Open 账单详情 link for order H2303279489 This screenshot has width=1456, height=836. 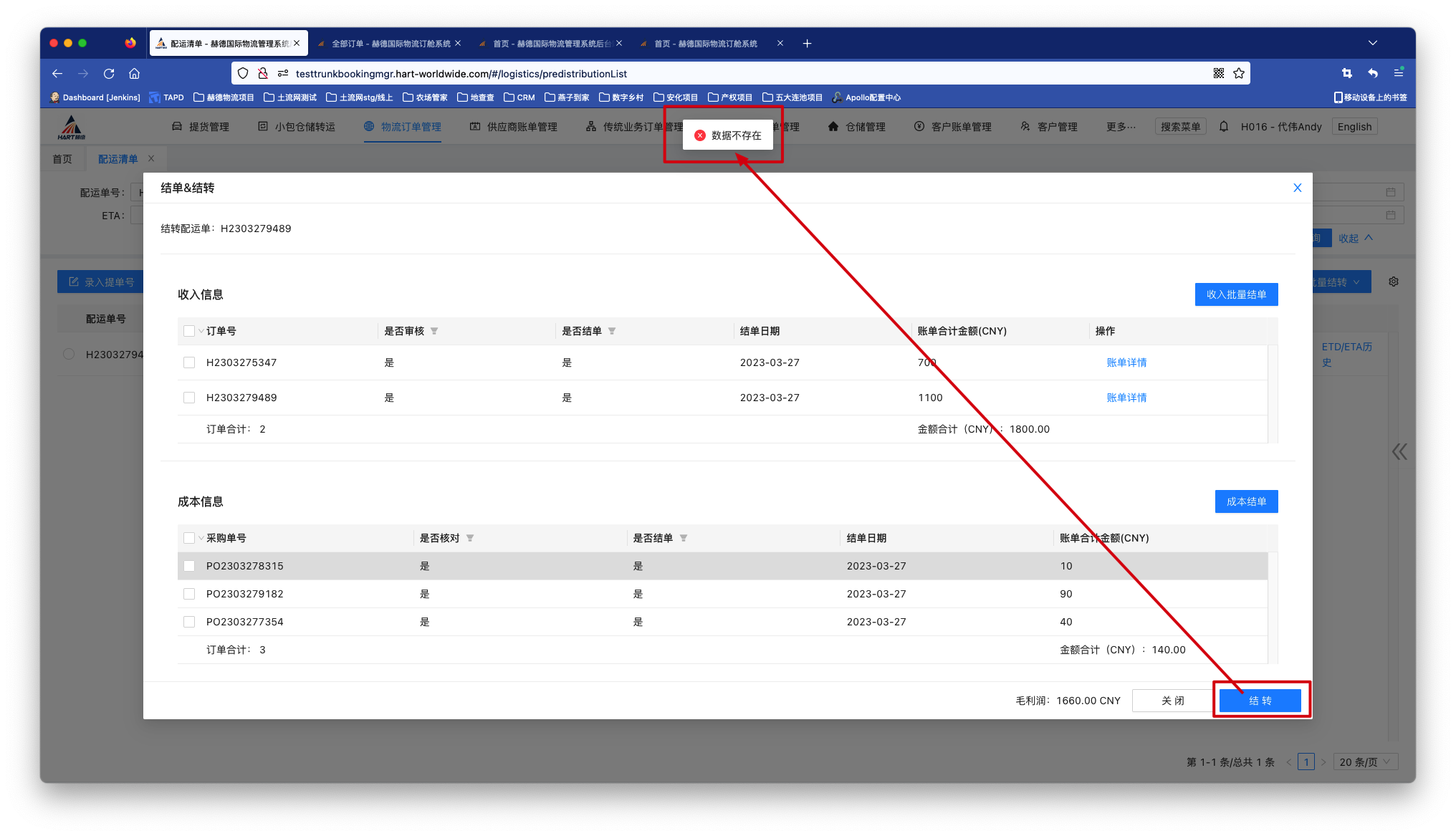pyautogui.click(x=1126, y=398)
